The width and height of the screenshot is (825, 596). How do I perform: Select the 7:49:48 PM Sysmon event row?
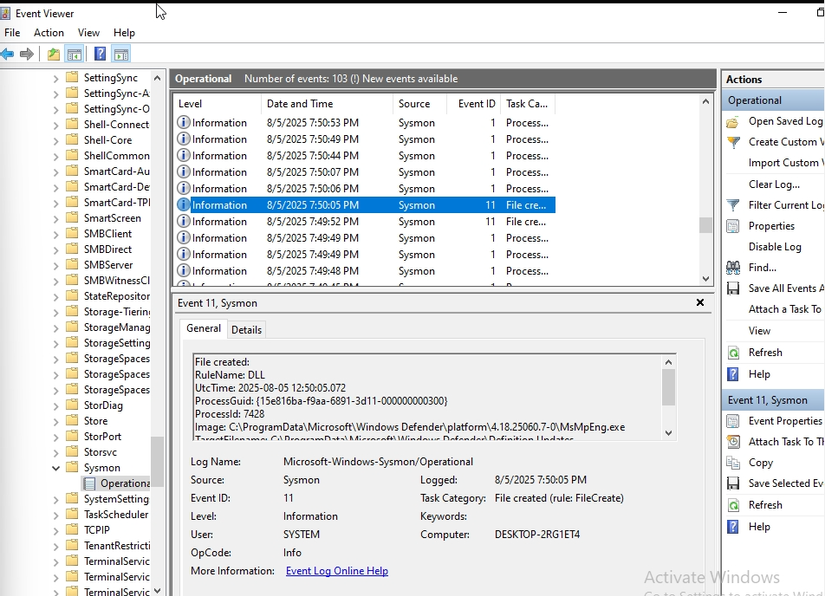[x=365, y=271]
